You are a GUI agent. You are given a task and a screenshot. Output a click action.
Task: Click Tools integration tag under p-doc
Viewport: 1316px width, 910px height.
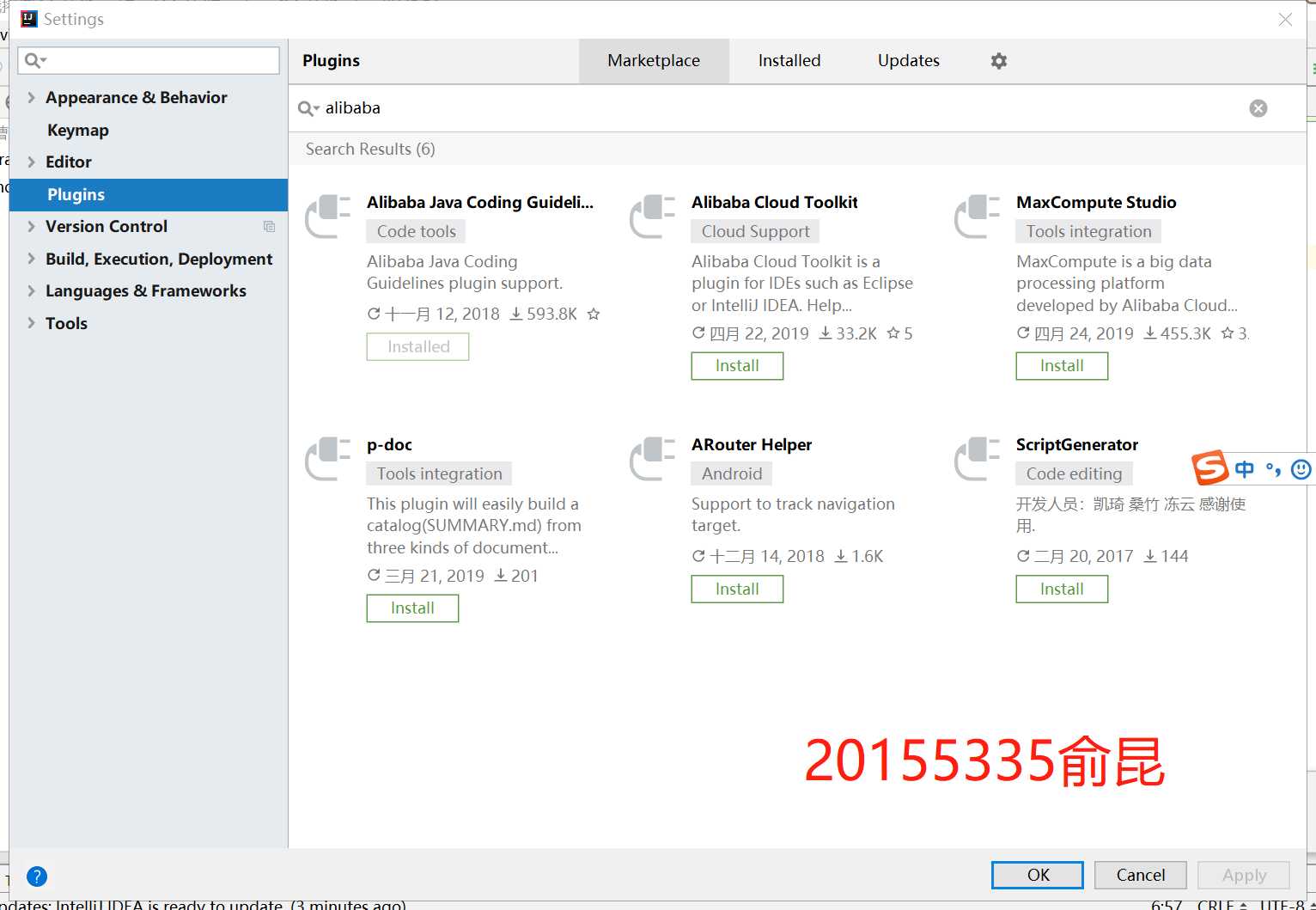point(440,474)
